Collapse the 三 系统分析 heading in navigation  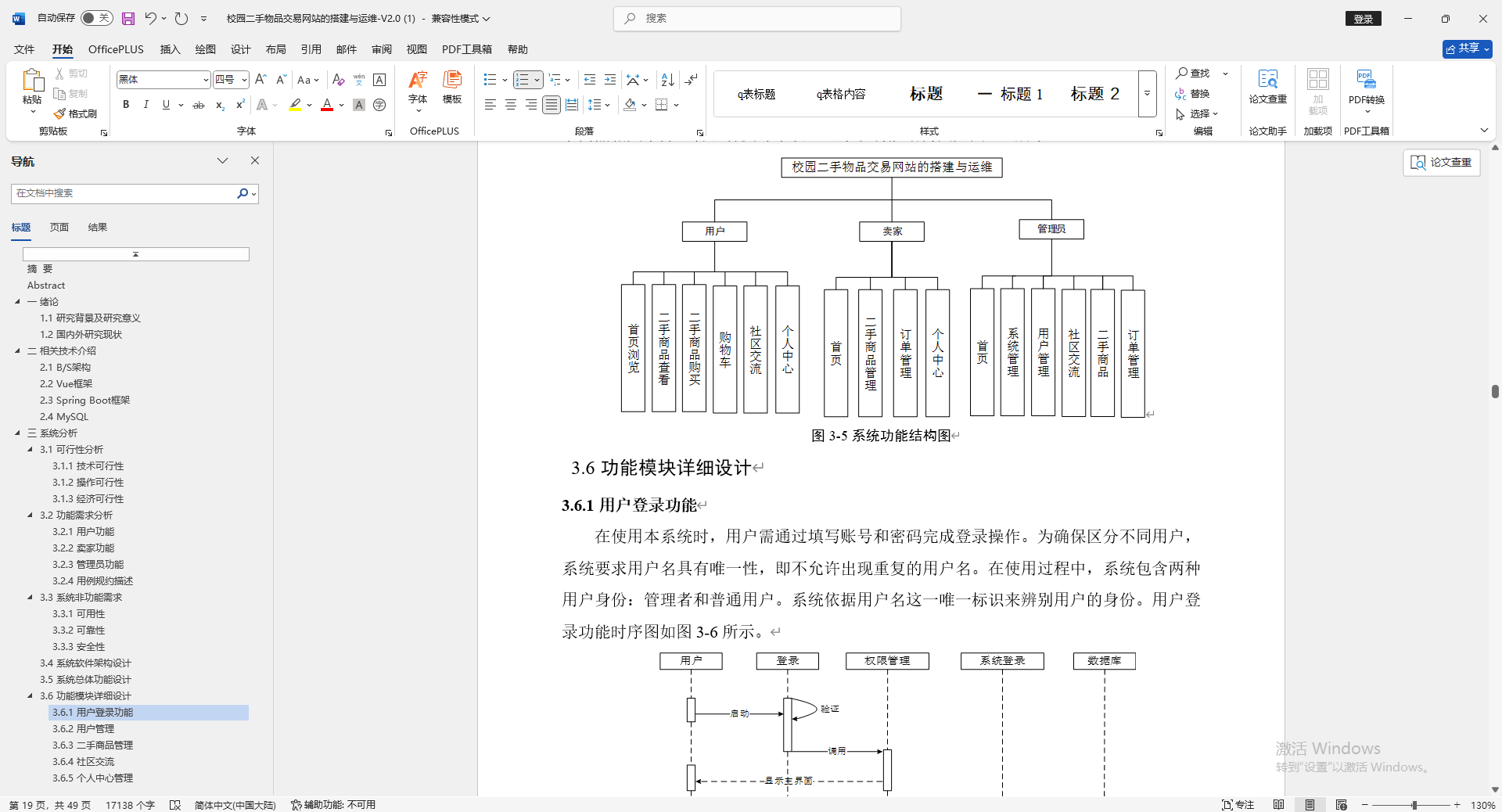[17, 433]
